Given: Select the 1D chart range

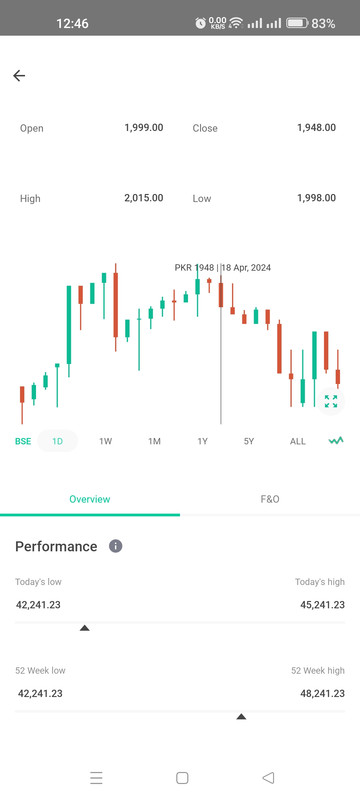Looking at the screenshot, I should tap(58, 441).
